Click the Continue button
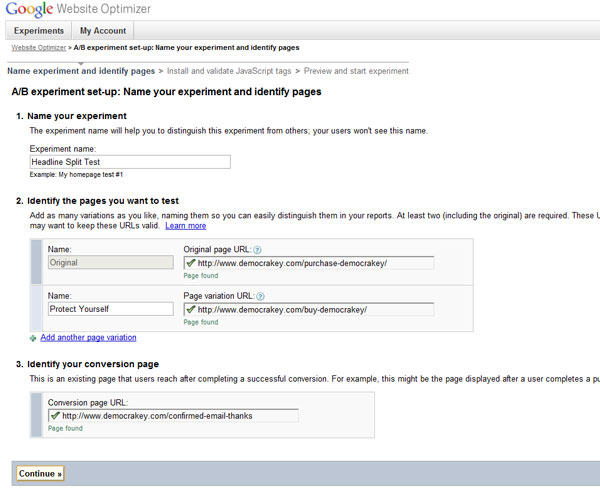This screenshot has width=600, height=490. (40, 474)
